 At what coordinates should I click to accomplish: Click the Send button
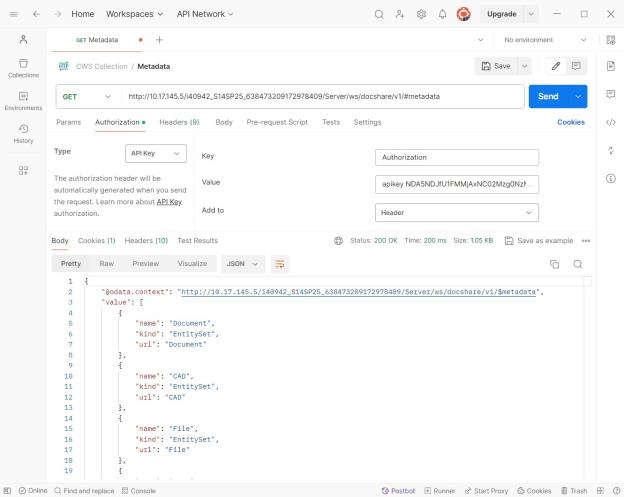[x=548, y=96]
